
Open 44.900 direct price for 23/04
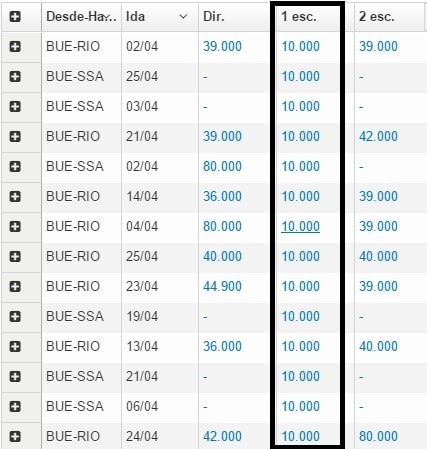point(222,286)
